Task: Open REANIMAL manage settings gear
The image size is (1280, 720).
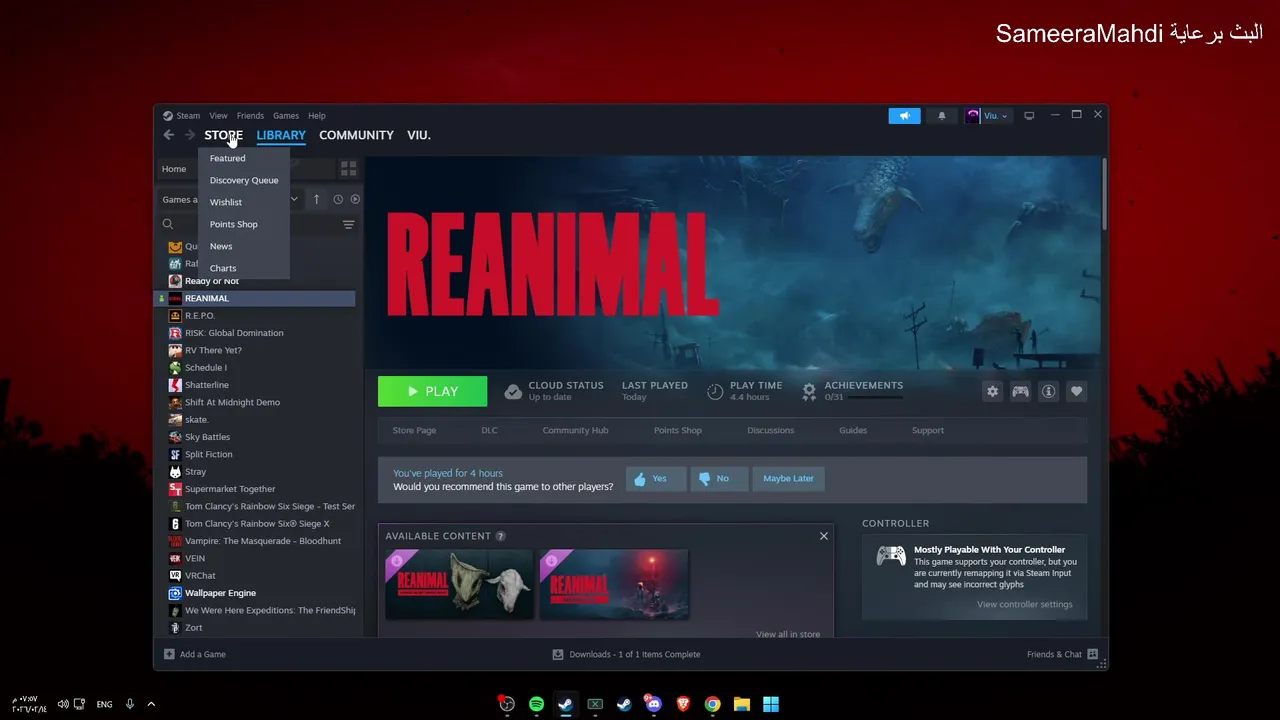Action: 992,392
